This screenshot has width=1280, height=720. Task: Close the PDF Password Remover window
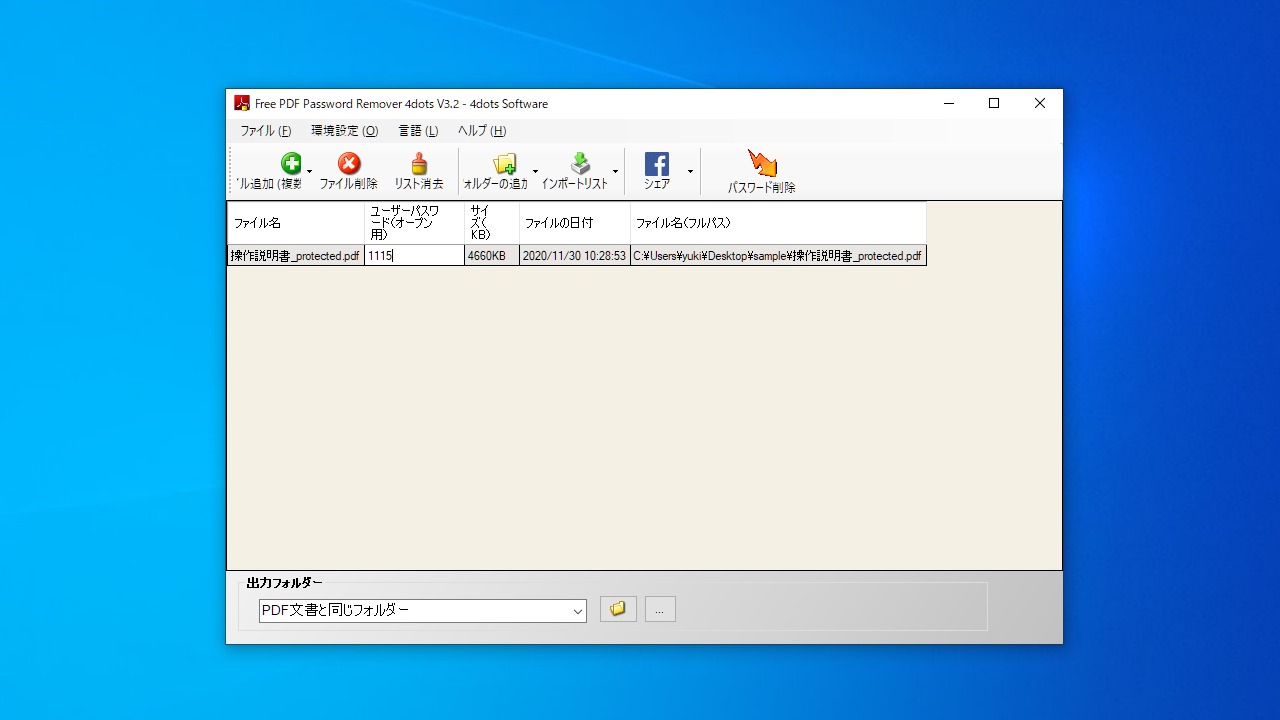(x=1040, y=103)
